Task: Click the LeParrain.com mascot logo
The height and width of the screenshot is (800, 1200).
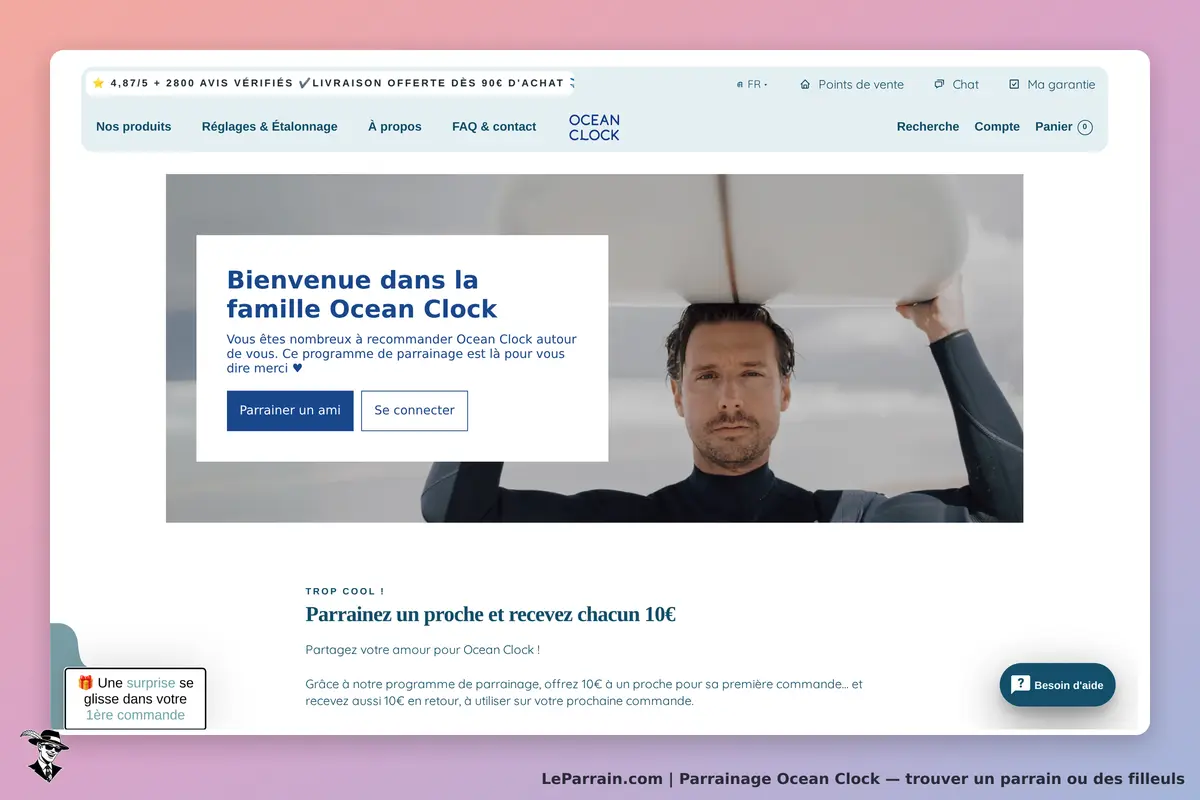Action: point(43,755)
